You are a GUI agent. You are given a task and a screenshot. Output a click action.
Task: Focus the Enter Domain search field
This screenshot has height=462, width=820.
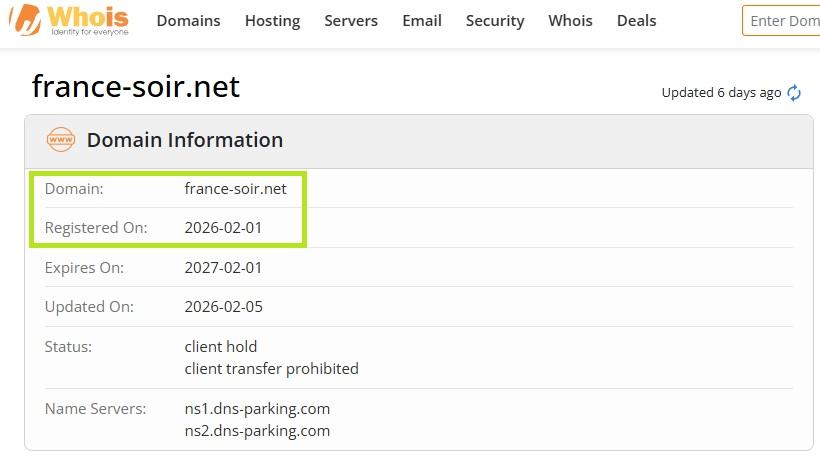tap(784, 21)
